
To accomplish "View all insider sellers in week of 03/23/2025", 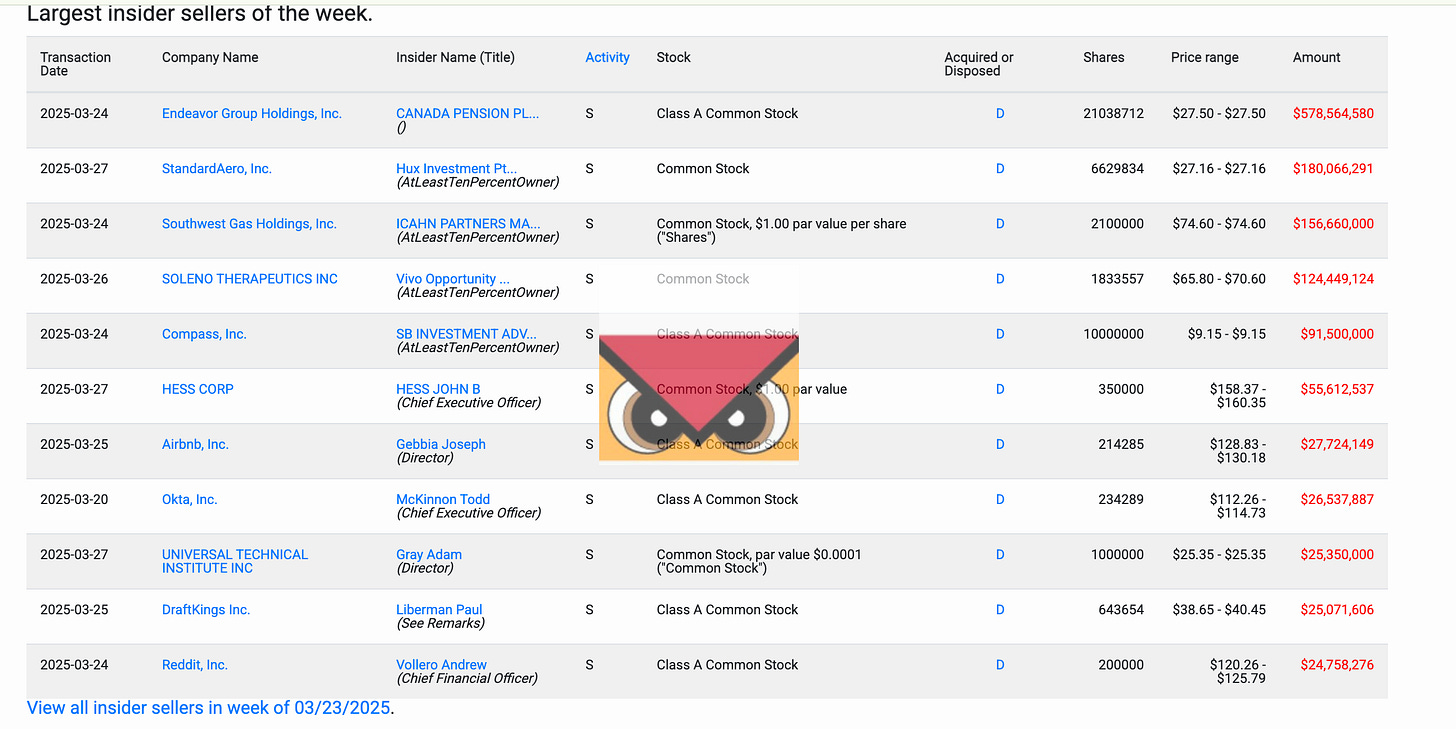I will pos(208,708).
